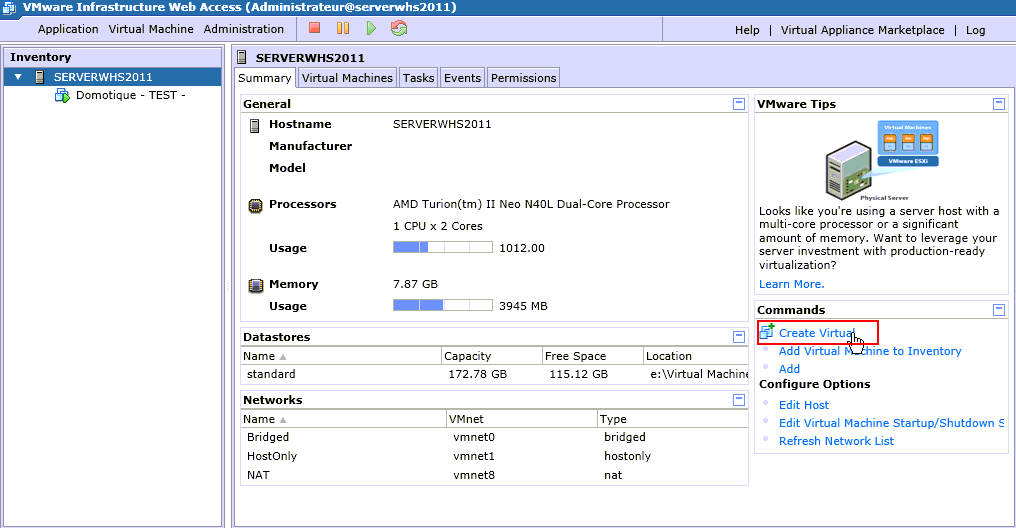Screen dimensions: 1016x528
Task: Click the Edit Host link
Action: tap(803, 405)
